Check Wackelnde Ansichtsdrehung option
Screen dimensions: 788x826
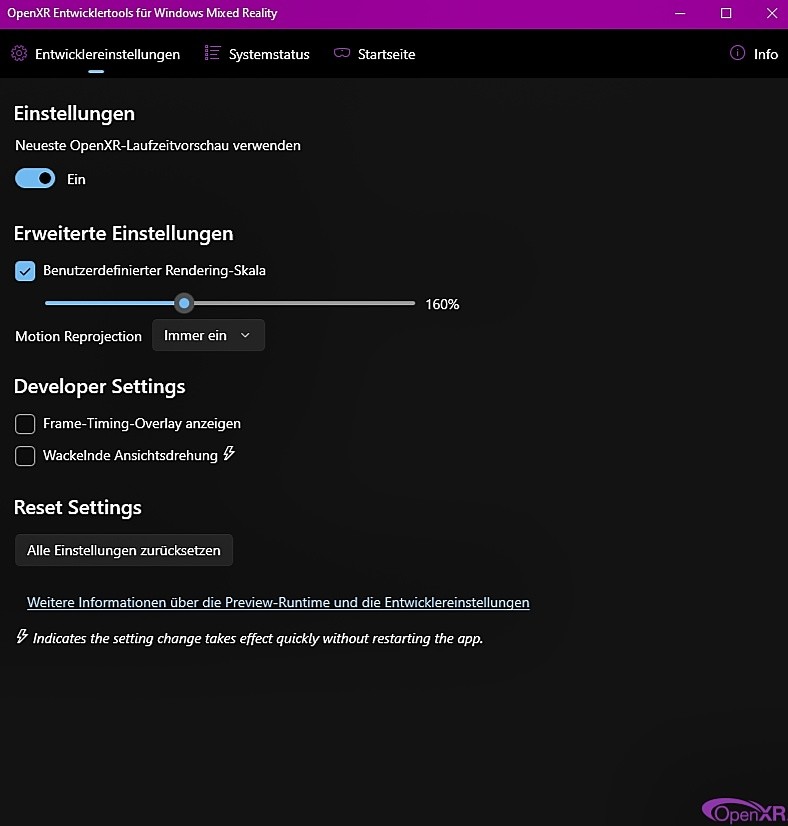tap(25, 456)
